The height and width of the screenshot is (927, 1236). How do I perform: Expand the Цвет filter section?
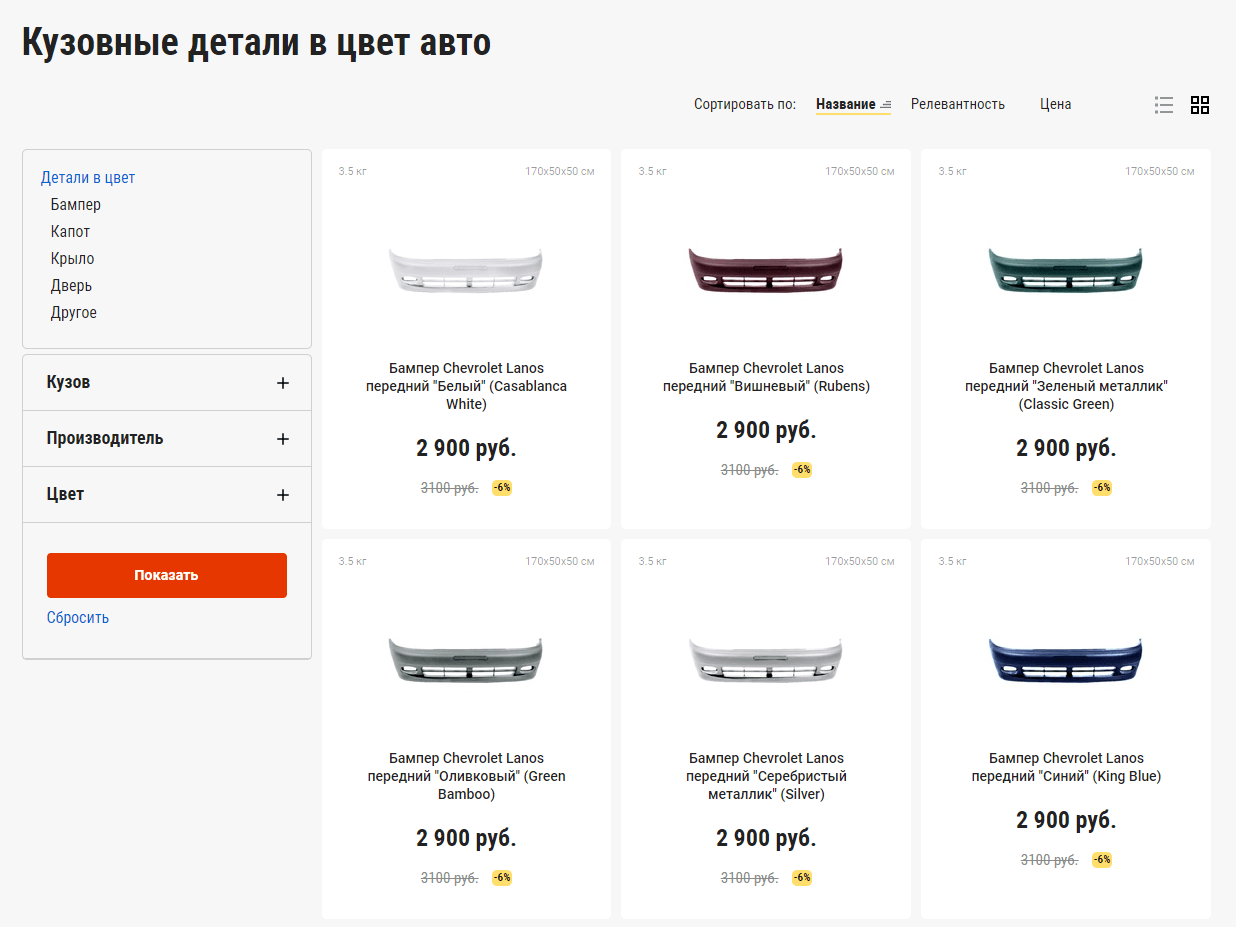(x=283, y=495)
